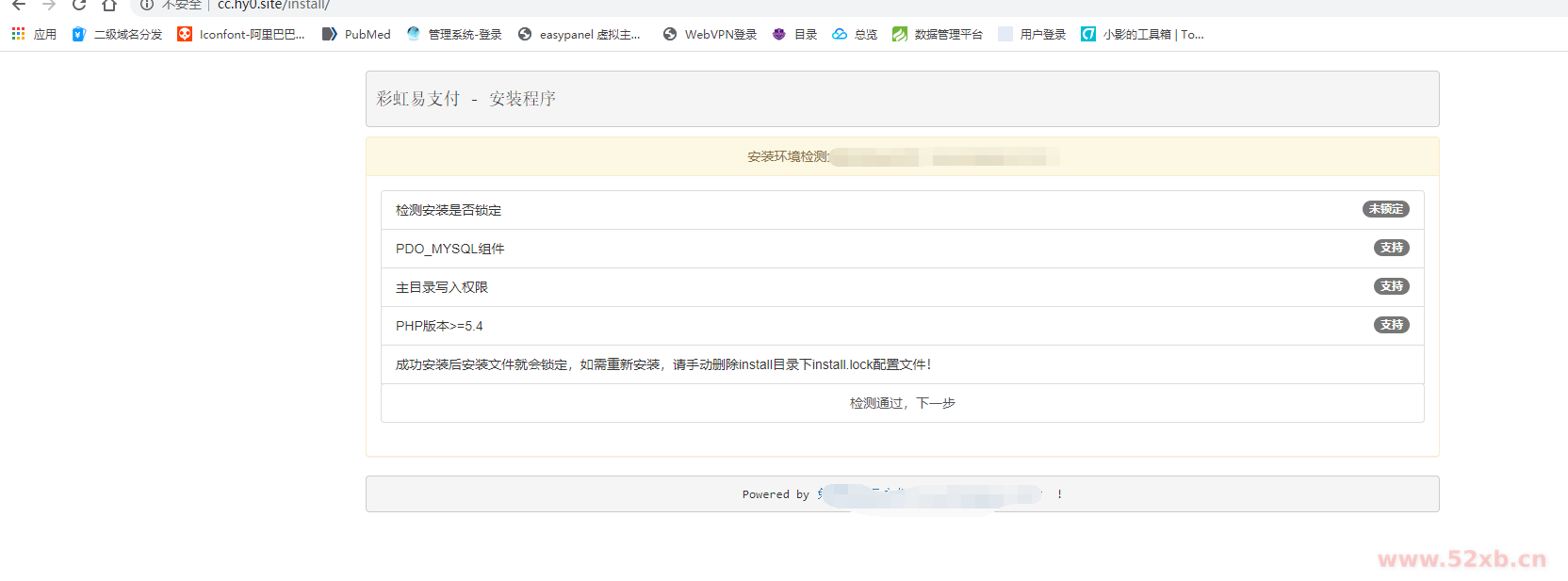Click the 检测通过，下一步 link
This screenshot has width=1568, height=581.
pos(903,403)
